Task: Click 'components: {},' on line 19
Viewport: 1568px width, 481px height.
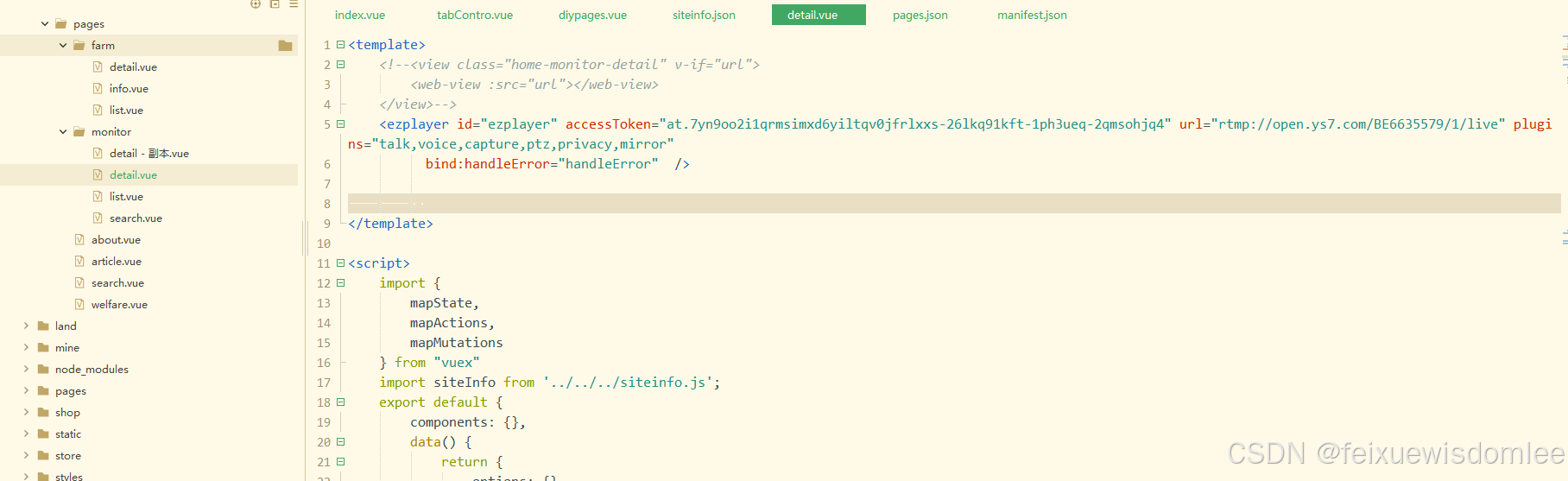Action: click(468, 422)
